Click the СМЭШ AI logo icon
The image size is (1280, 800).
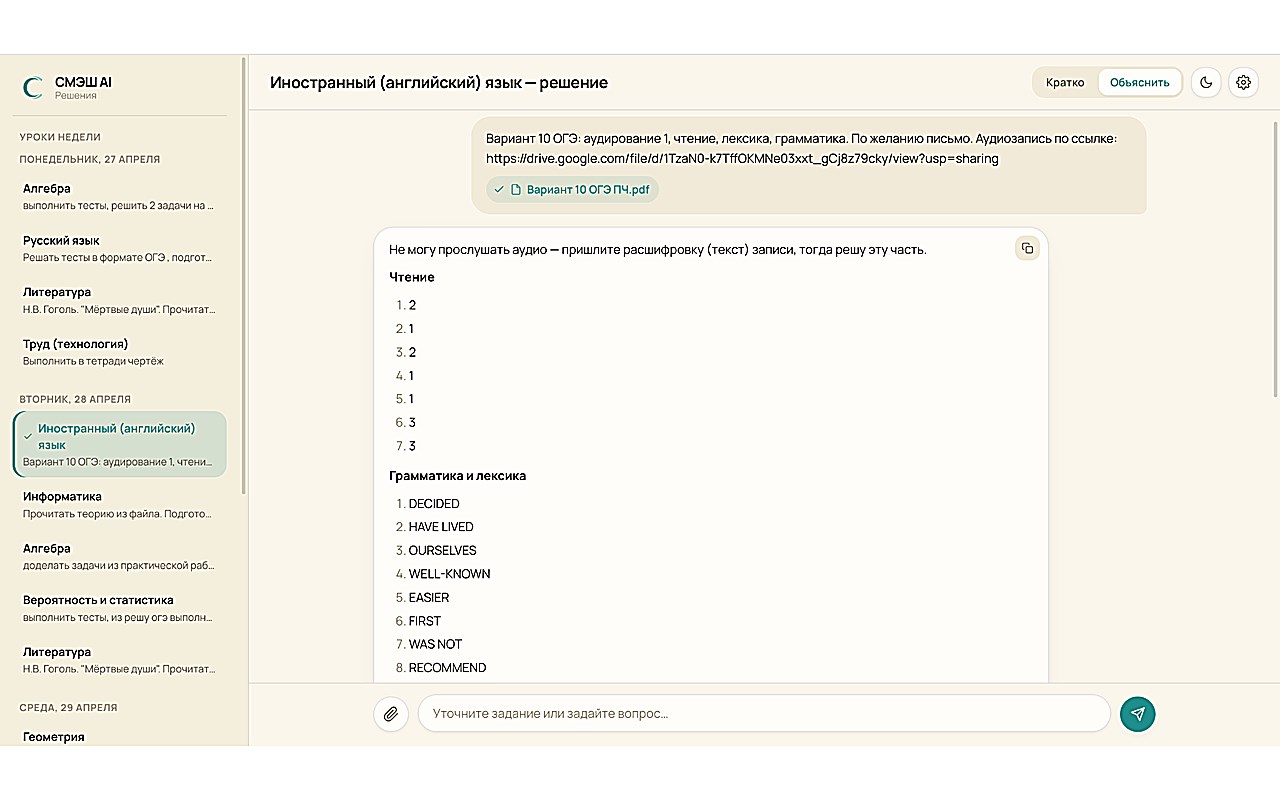[x=33, y=88]
